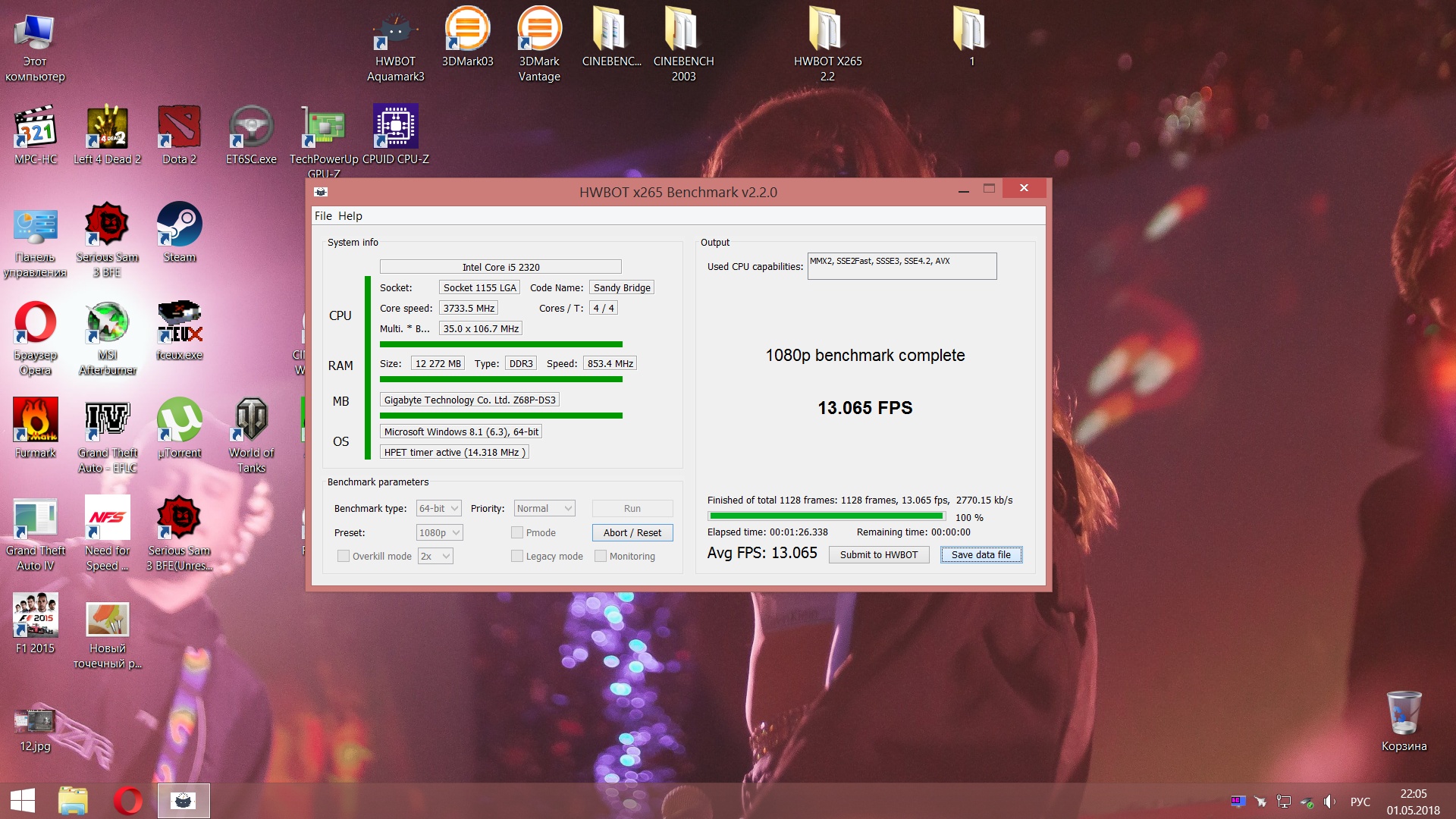Viewport: 1456px width, 819px height.
Task: Switch the РУС input language indicator
Action: 1360,802
